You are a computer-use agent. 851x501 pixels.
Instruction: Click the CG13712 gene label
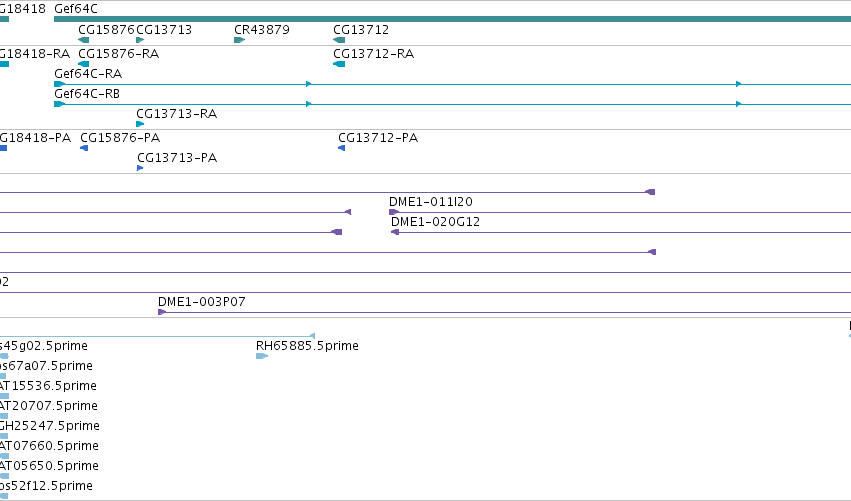coord(361,30)
